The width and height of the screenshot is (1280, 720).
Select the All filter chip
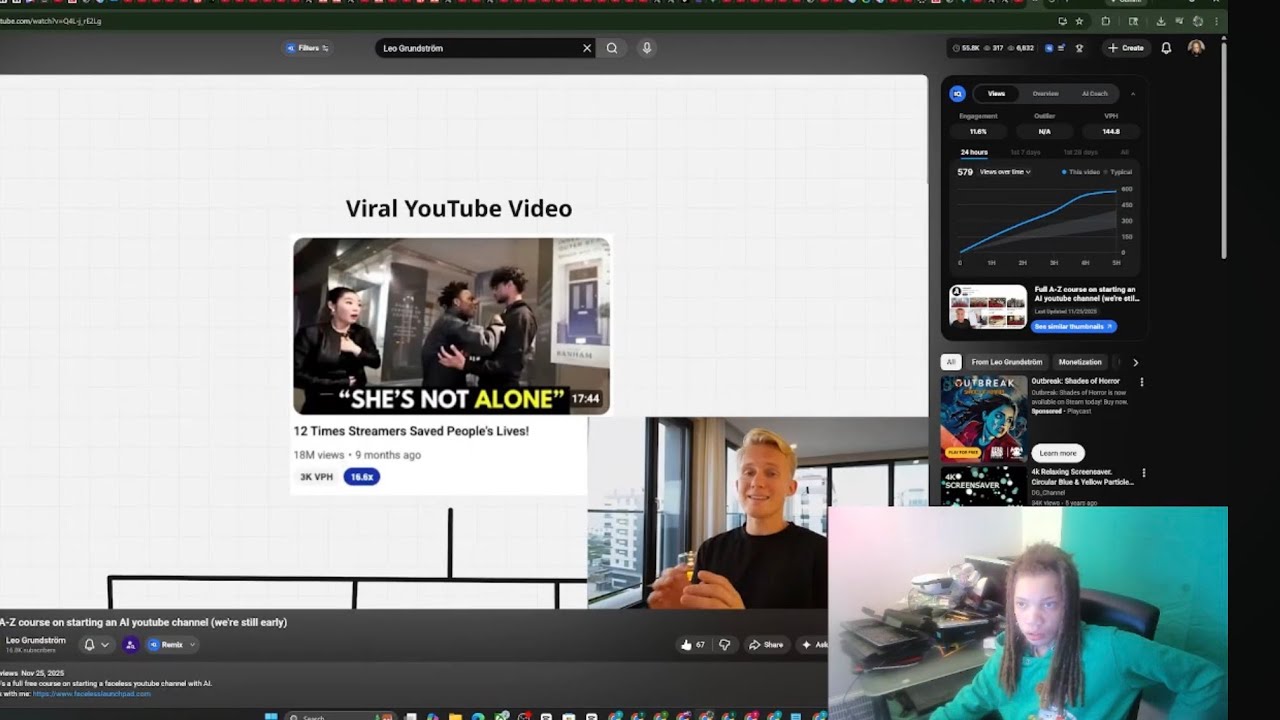[x=951, y=362]
